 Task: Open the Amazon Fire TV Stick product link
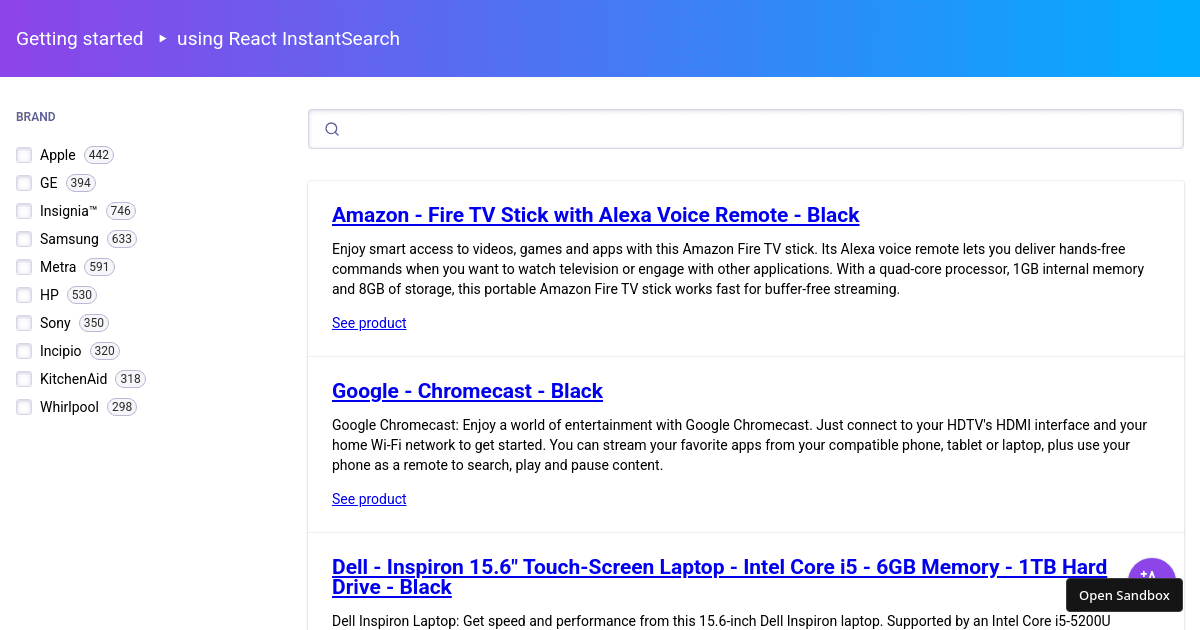595,215
